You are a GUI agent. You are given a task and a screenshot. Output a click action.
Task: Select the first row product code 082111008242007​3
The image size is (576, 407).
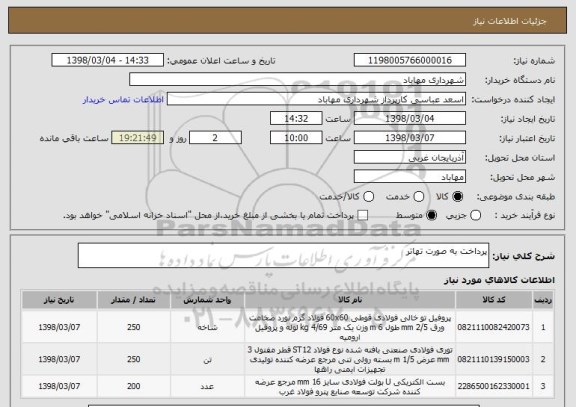pos(494,327)
